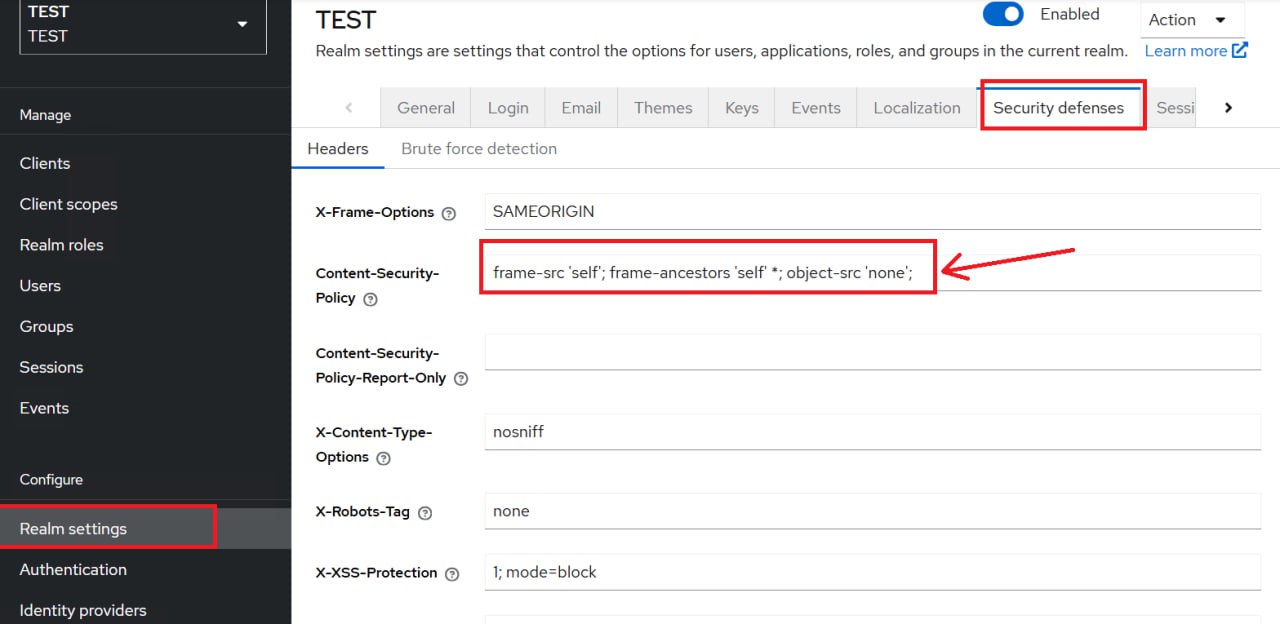The image size is (1280, 624).
Task: Open the Learn more link
Action: 1196,51
